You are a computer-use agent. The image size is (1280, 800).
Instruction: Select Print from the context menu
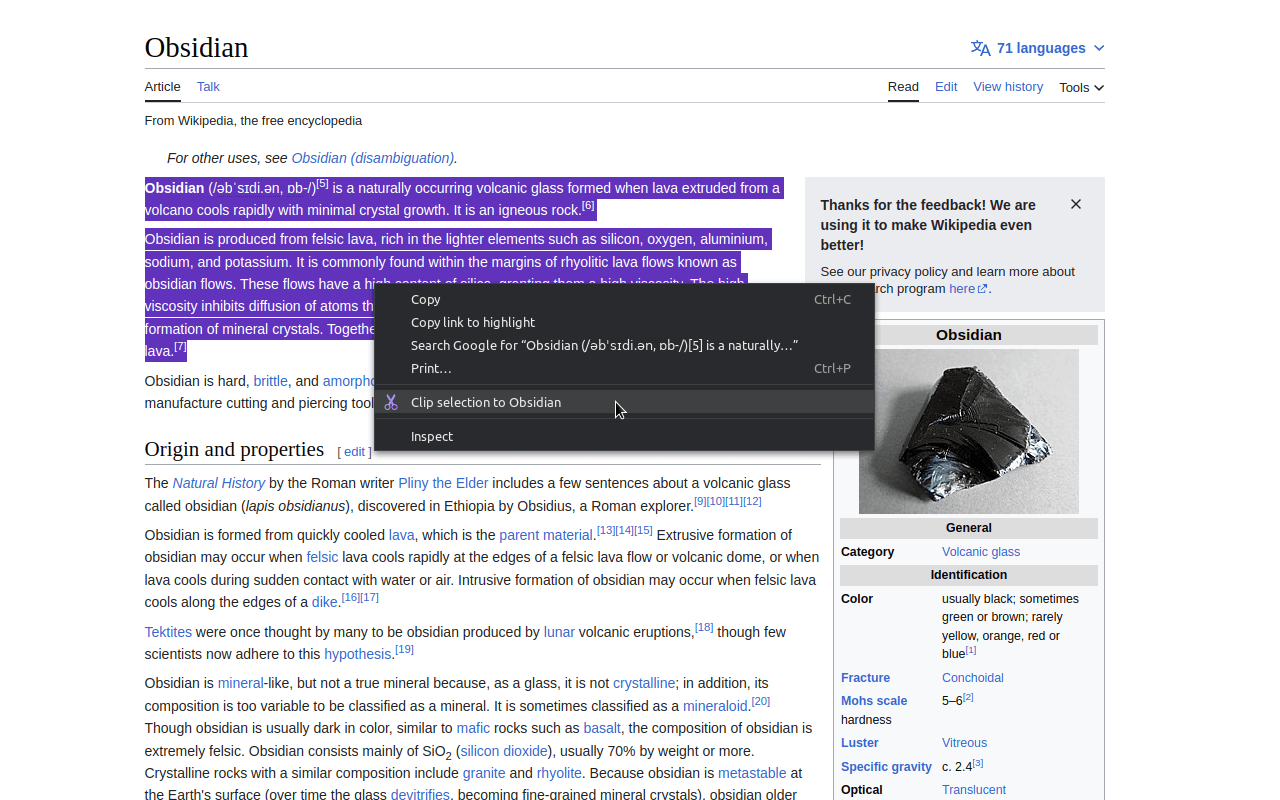coord(430,368)
